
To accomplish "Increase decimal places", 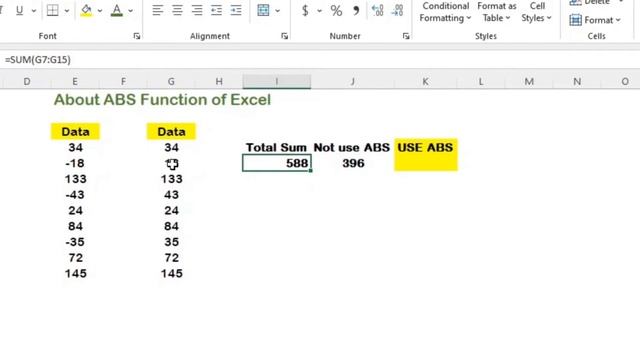I will 378,10.
